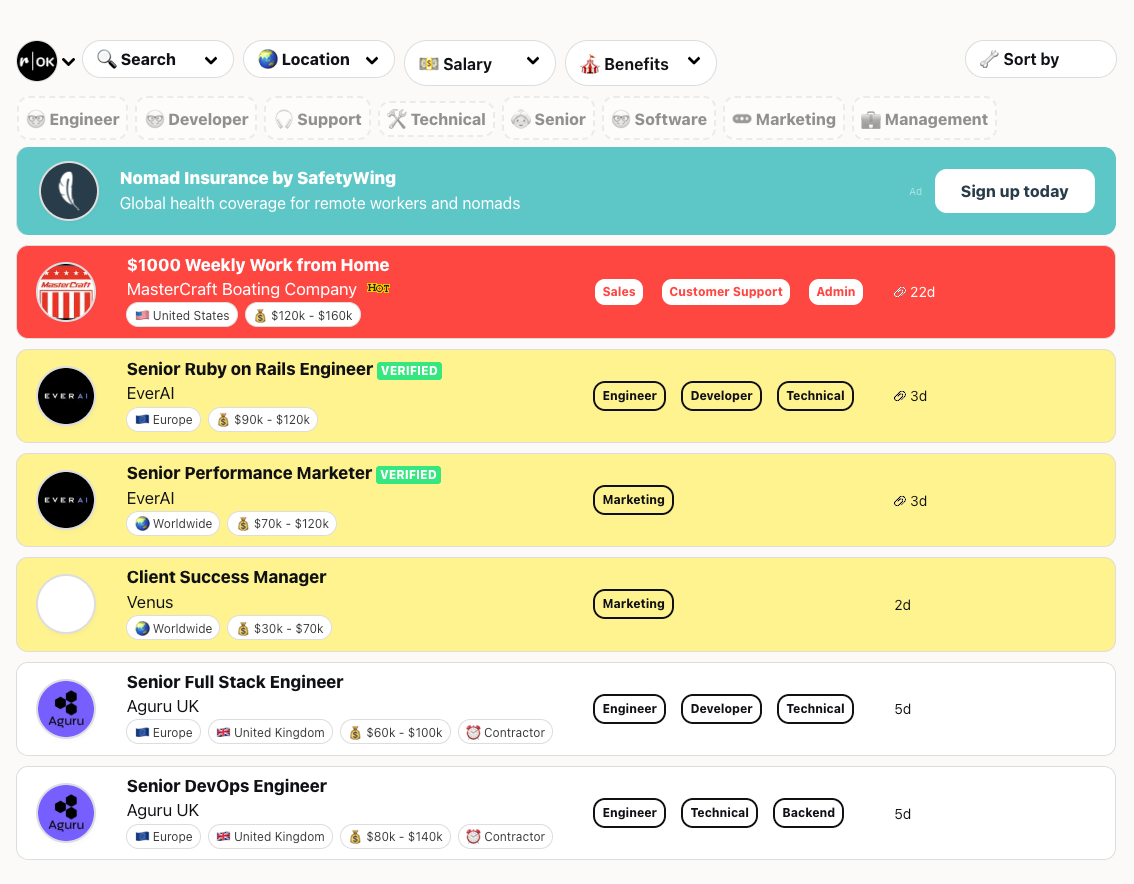Click the United States location badge

coord(182,315)
